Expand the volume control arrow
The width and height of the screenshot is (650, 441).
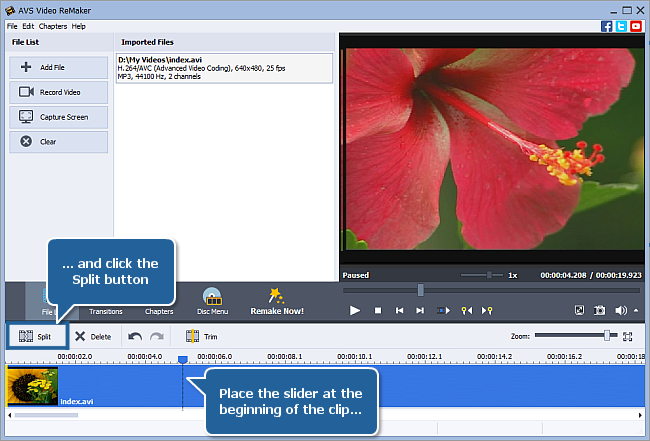[x=636, y=310]
